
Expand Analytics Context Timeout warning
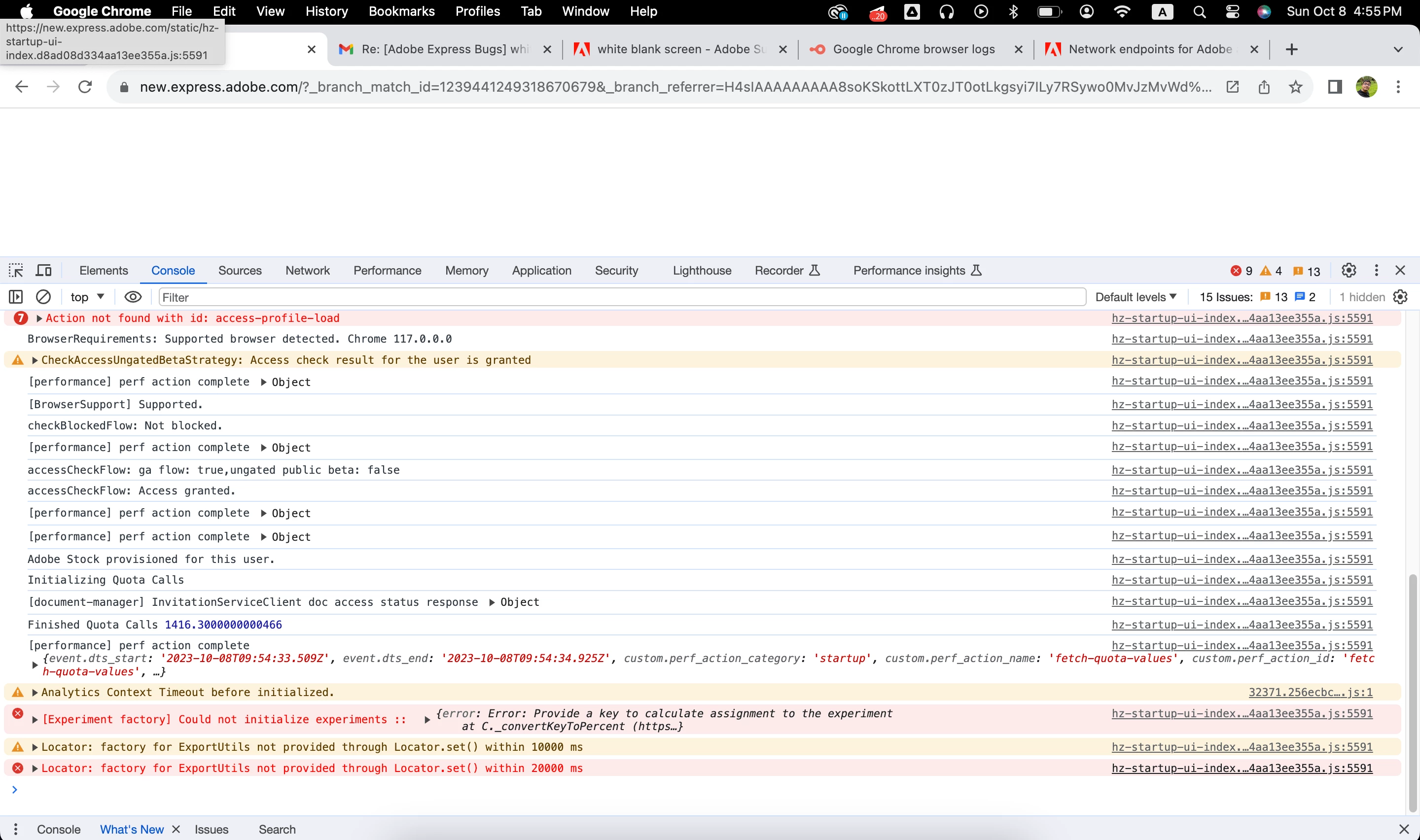coord(35,693)
